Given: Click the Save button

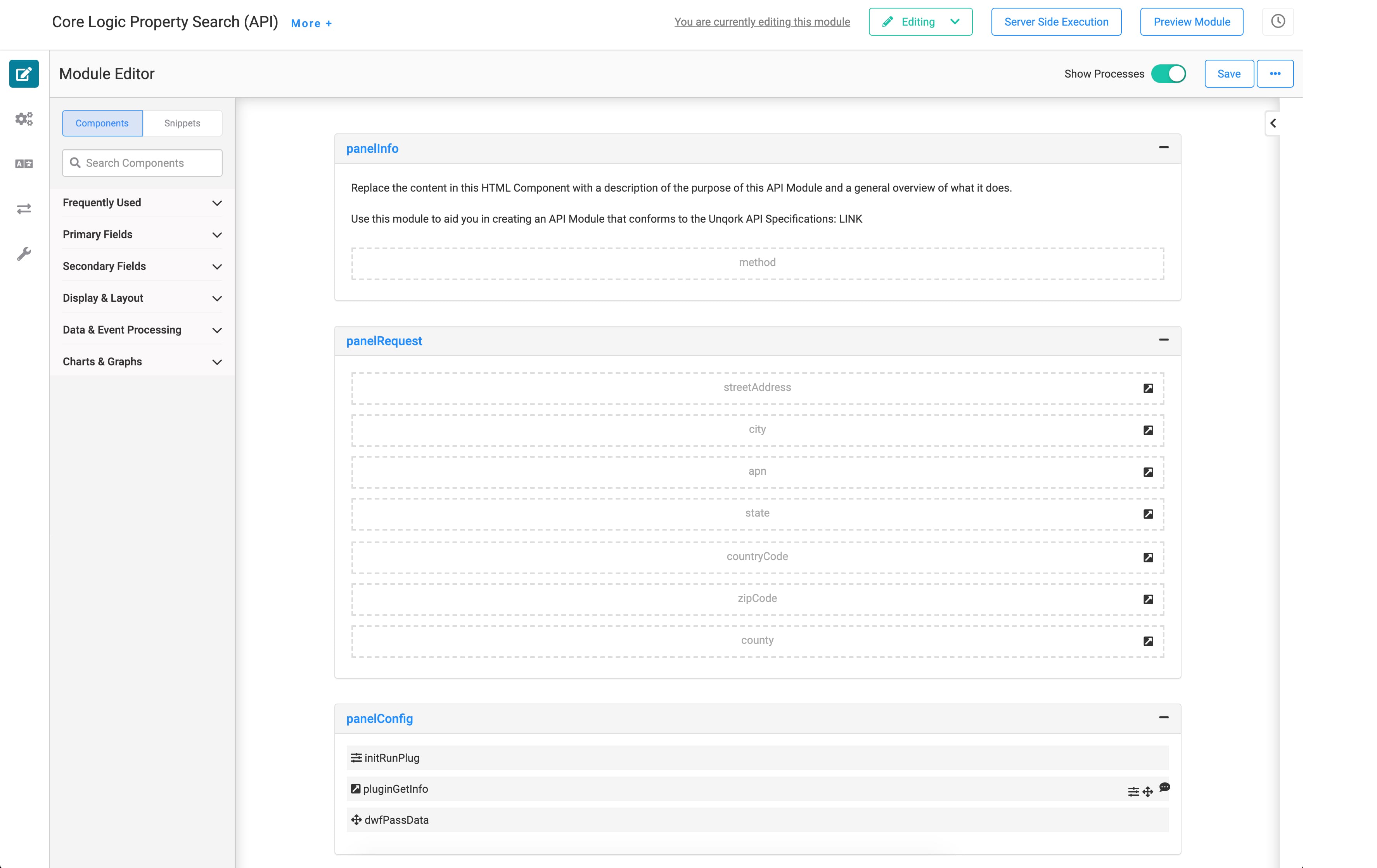Looking at the screenshot, I should point(1229,74).
